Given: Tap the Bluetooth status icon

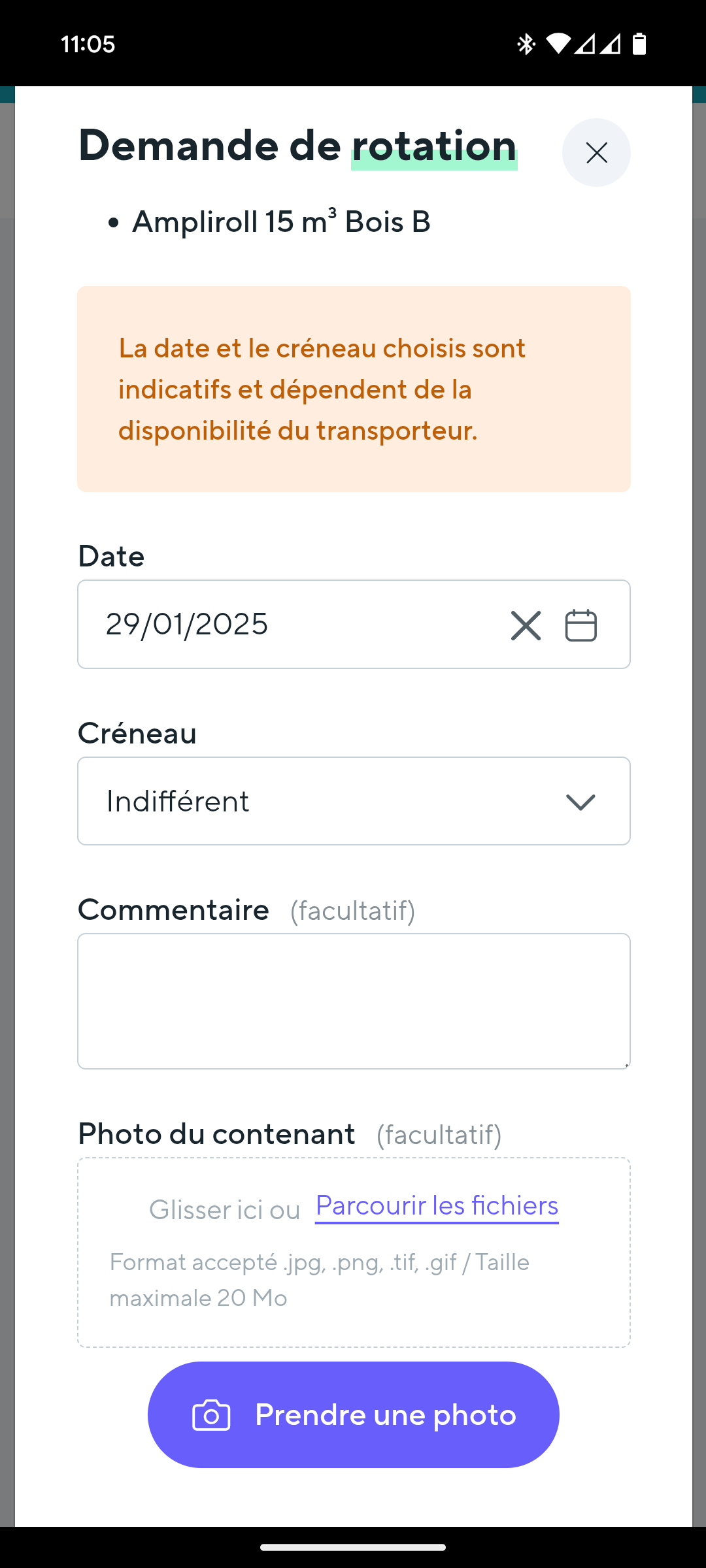Looking at the screenshot, I should [x=526, y=44].
